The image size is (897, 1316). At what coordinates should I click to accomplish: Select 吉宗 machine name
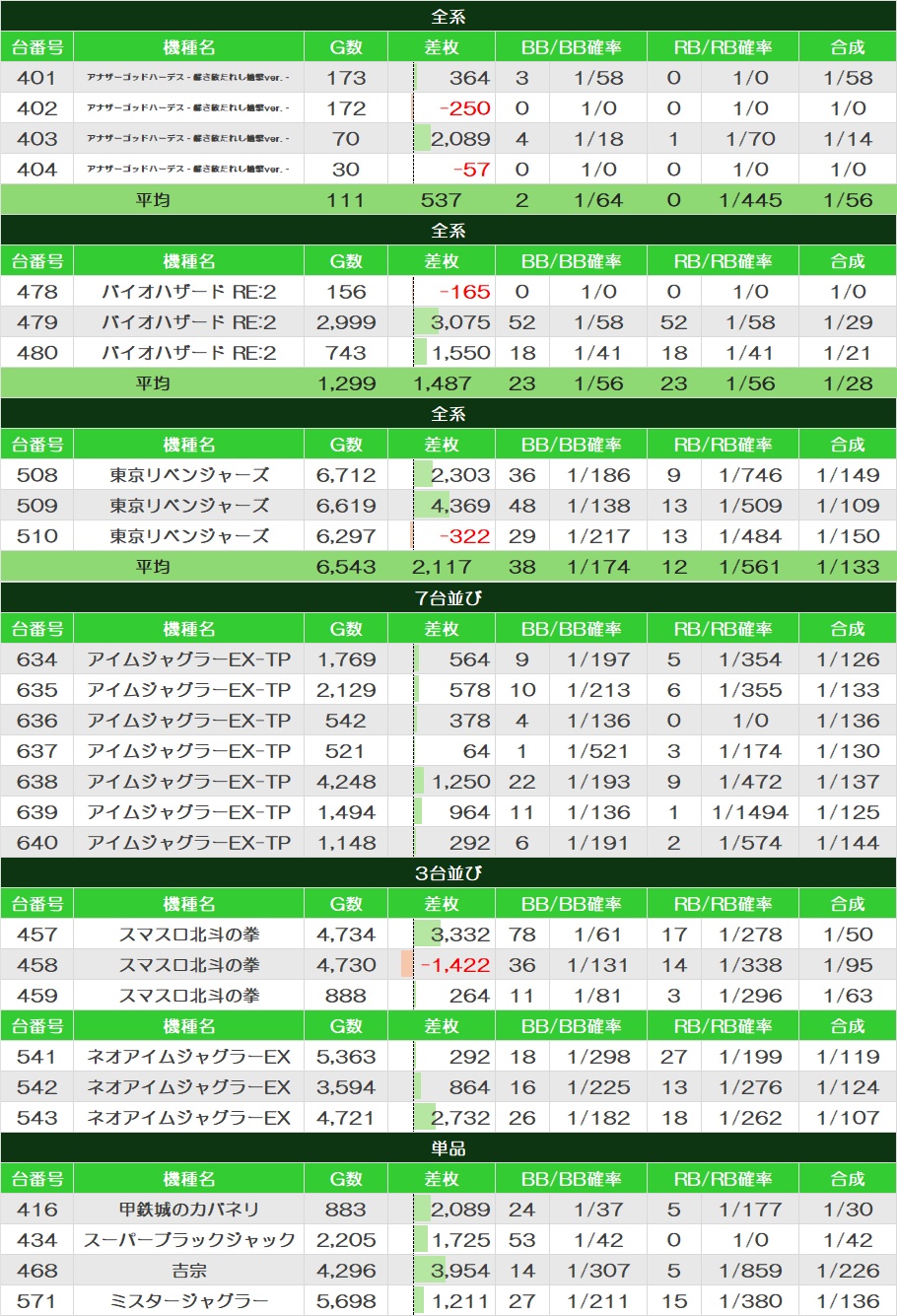tap(188, 1271)
